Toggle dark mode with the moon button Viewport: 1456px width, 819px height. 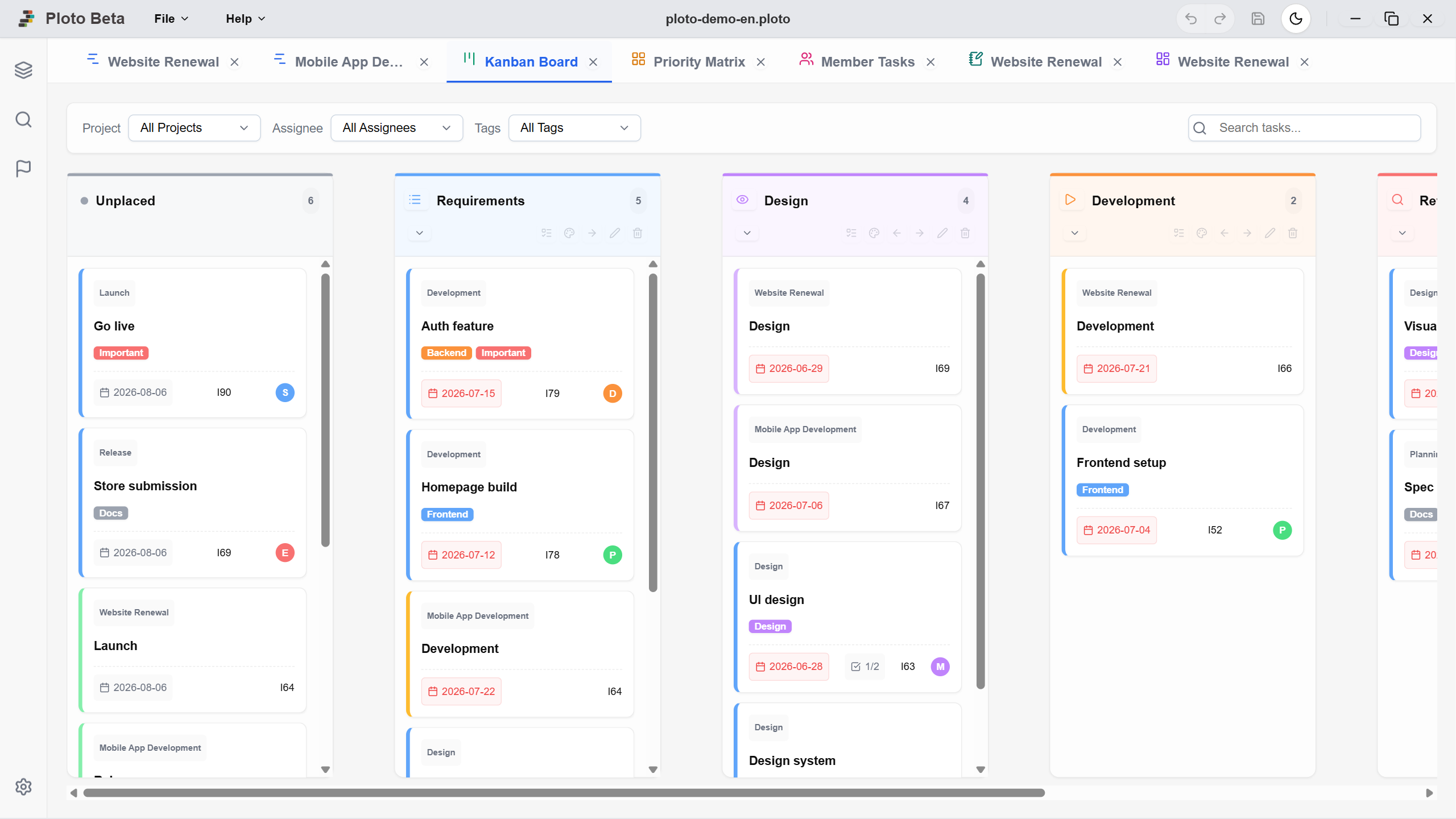click(1296, 19)
